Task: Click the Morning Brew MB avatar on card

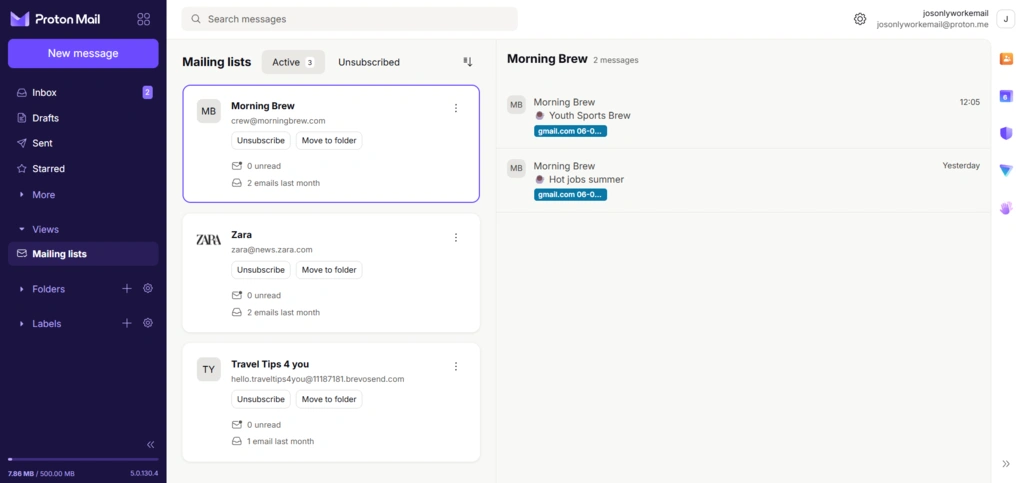Action: click(x=209, y=111)
